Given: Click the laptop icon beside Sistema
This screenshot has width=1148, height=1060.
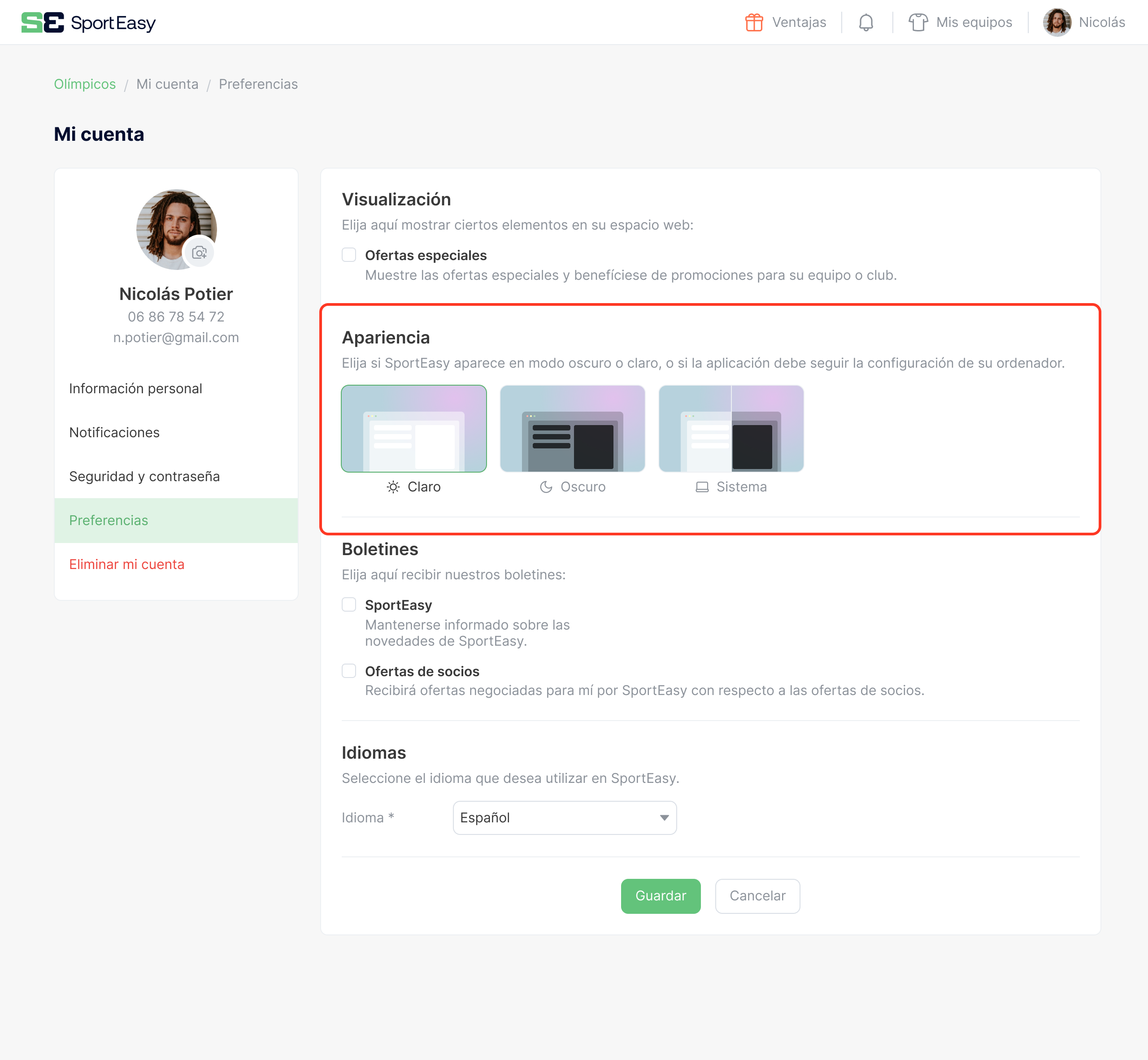Looking at the screenshot, I should pos(702,487).
